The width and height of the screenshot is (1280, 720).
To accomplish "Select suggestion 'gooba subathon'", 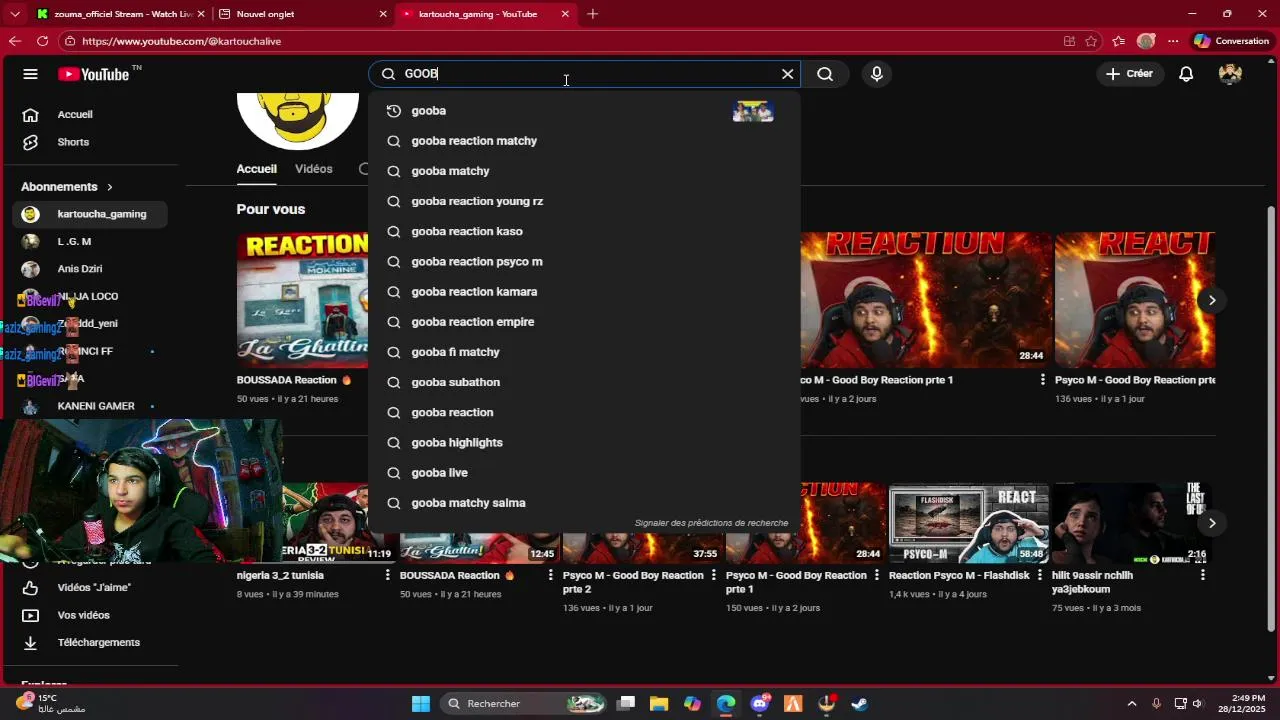I will 584,382.
